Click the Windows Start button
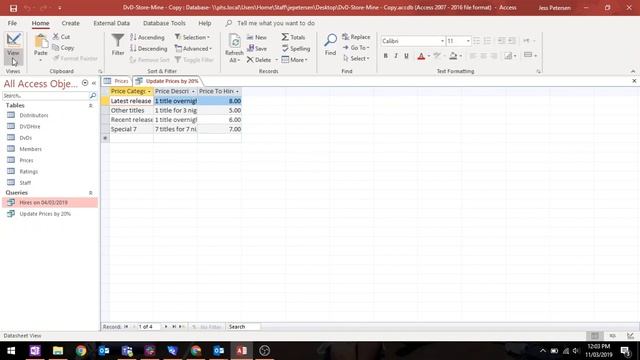This screenshot has height=360, width=640. coord(11,351)
